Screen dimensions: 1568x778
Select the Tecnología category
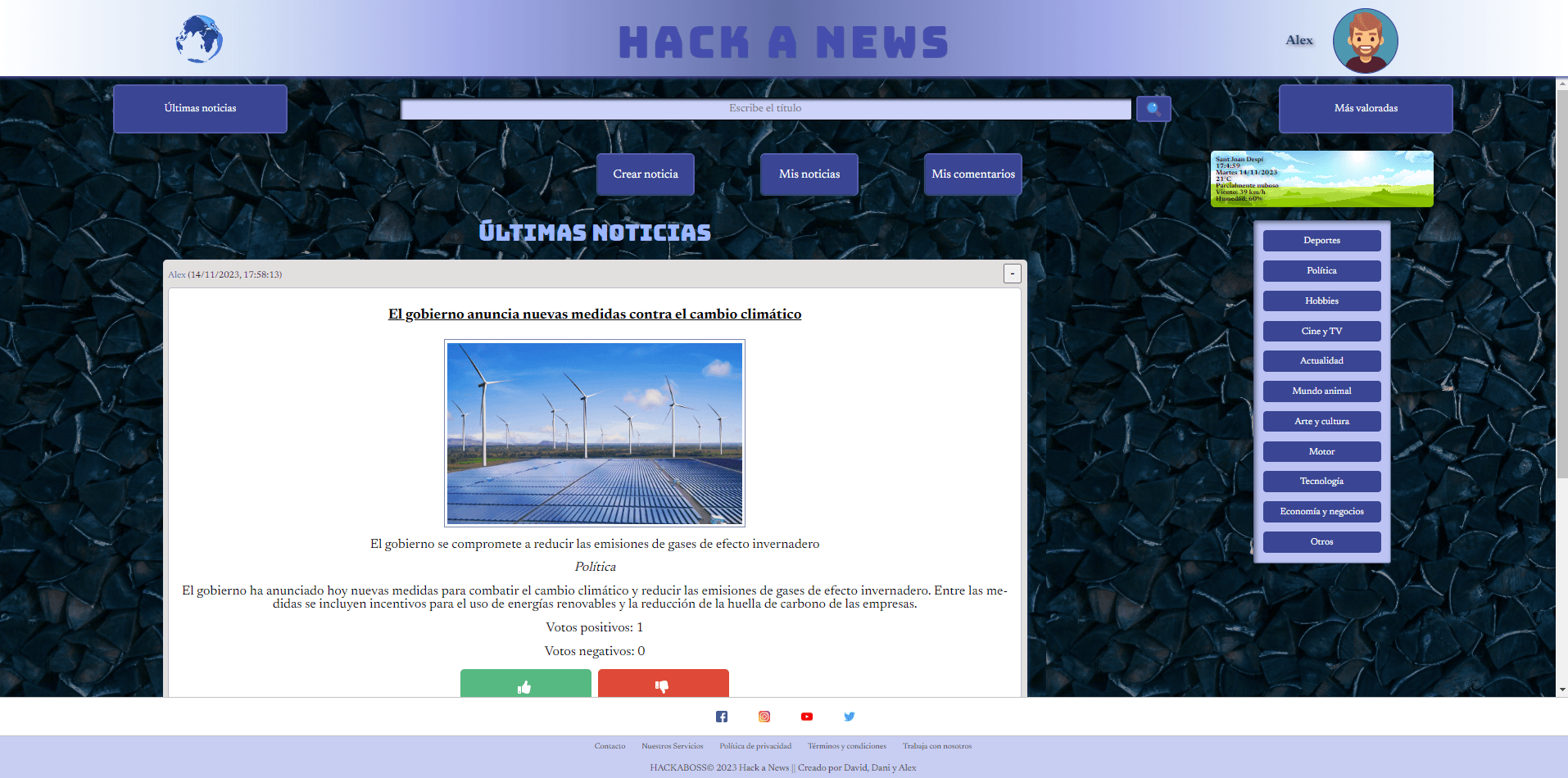(1321, 482)
